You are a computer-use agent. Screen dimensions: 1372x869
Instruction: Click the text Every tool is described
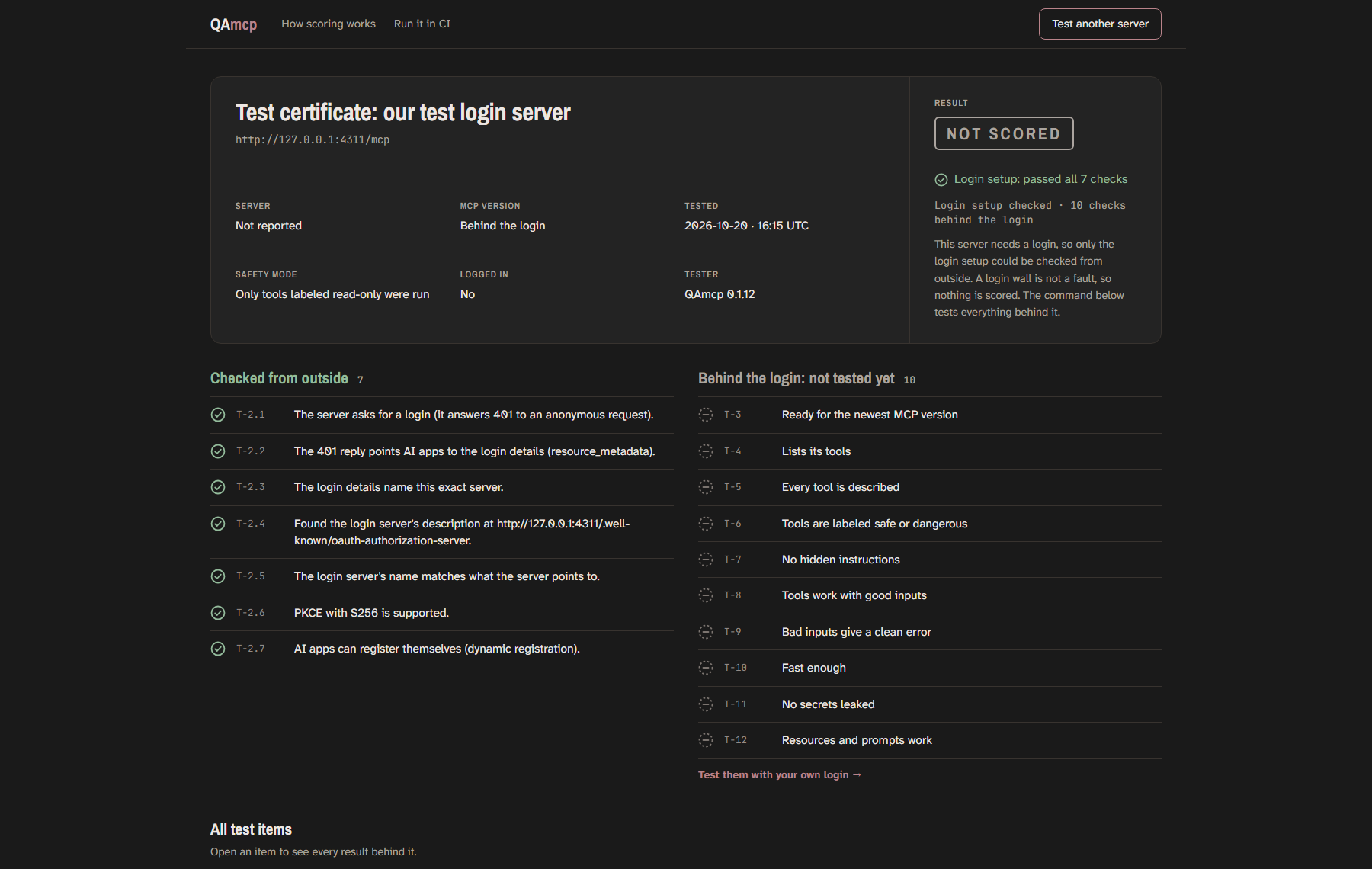(x=841, y=487)
